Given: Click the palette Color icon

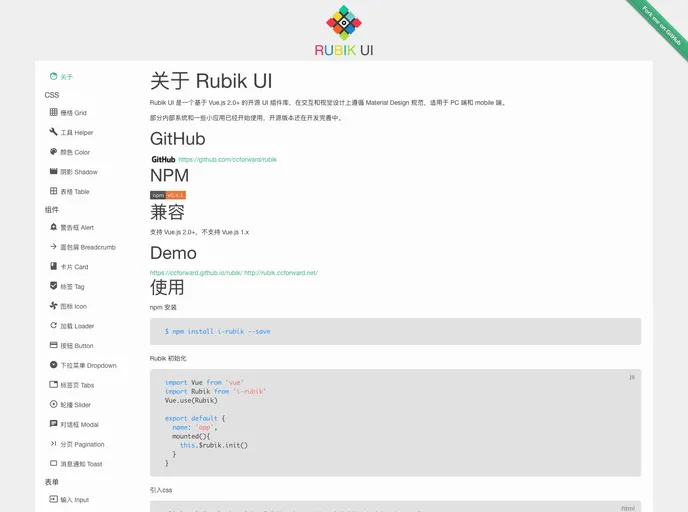Looking at the screenshot, I should [x=54, y=151].
